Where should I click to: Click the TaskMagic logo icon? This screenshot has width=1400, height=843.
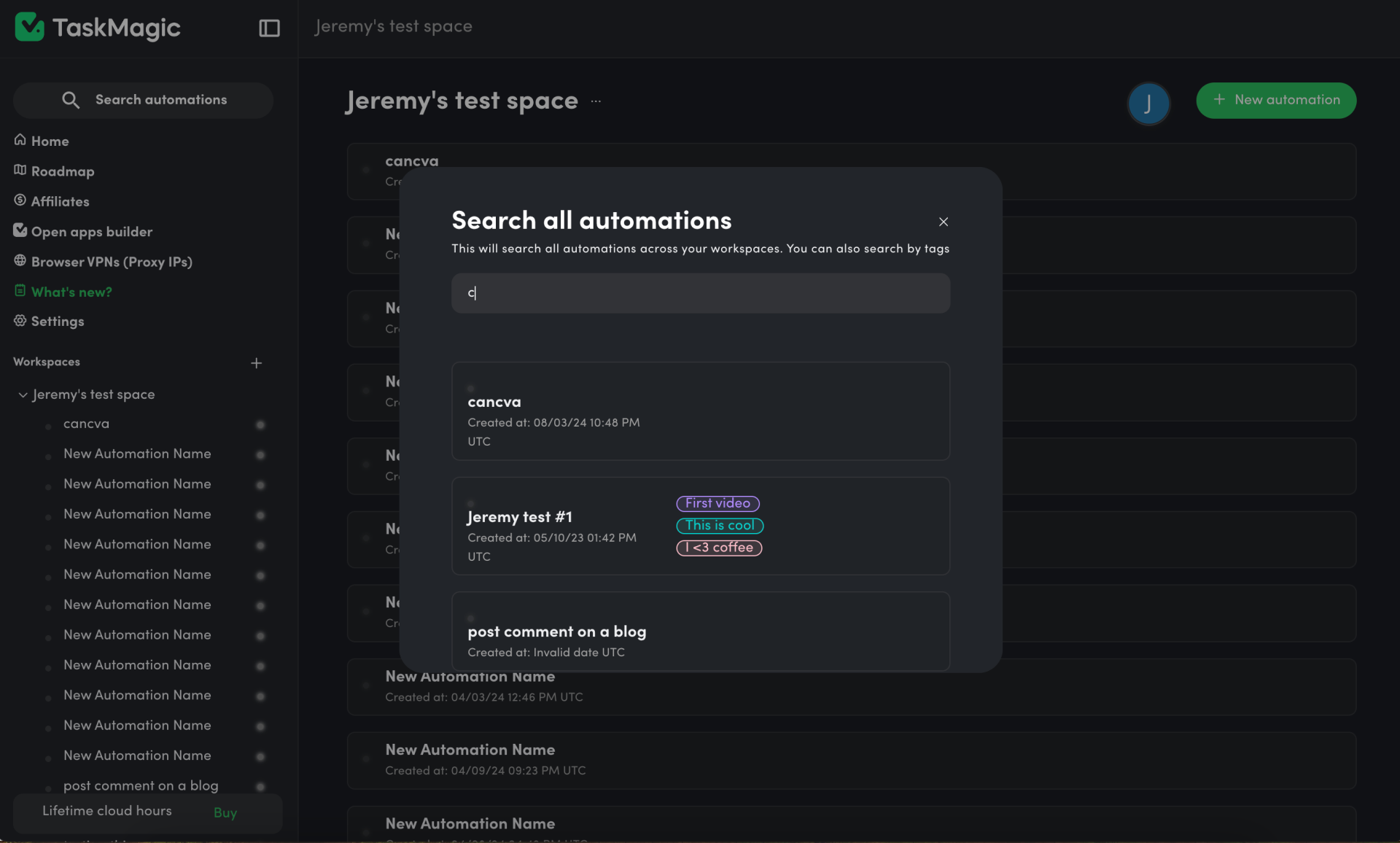(x=27, y=25)
